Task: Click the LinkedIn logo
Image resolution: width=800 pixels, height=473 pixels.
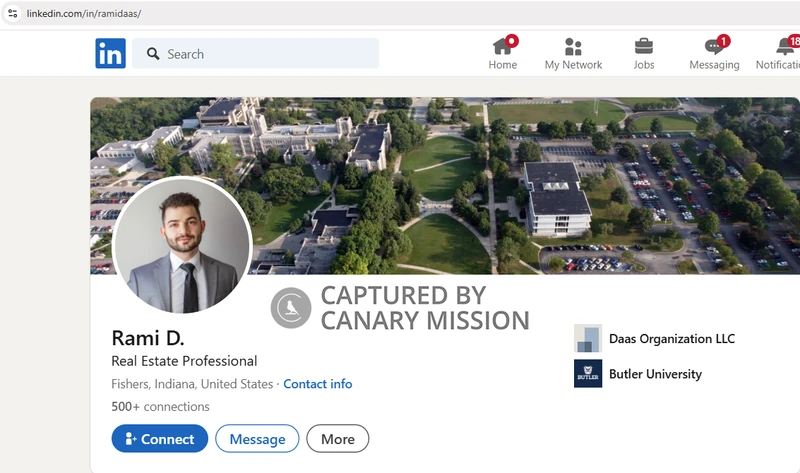Action: [110, 54]
